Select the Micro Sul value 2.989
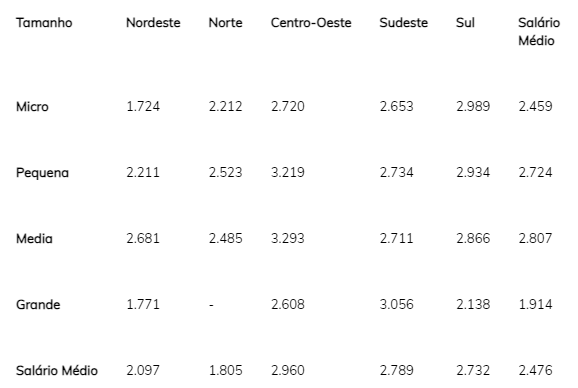The width and height of the screenshot is (578, 388). click(x=473, y=107)
